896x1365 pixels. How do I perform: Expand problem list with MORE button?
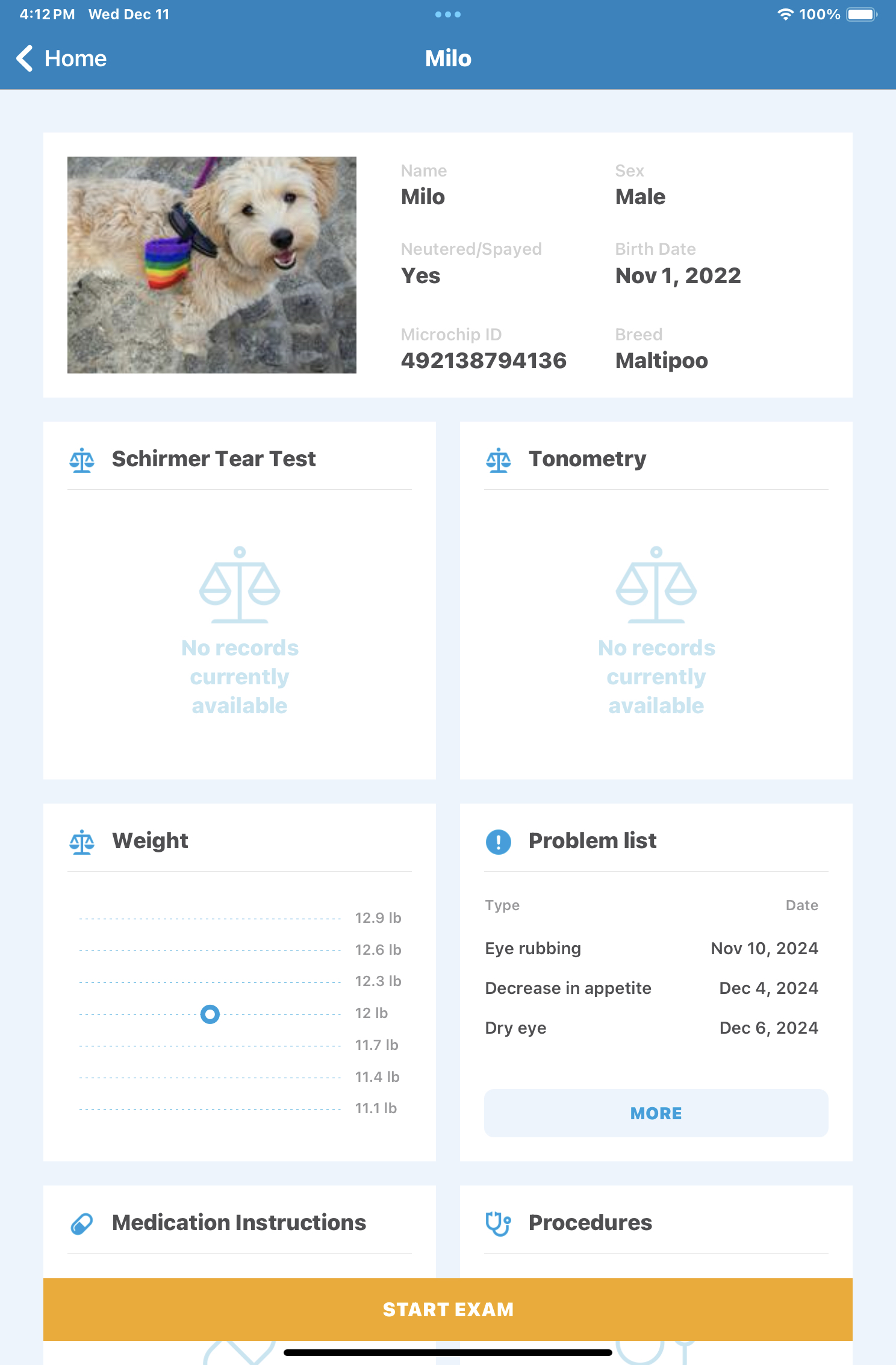[x=656, y=1113]
